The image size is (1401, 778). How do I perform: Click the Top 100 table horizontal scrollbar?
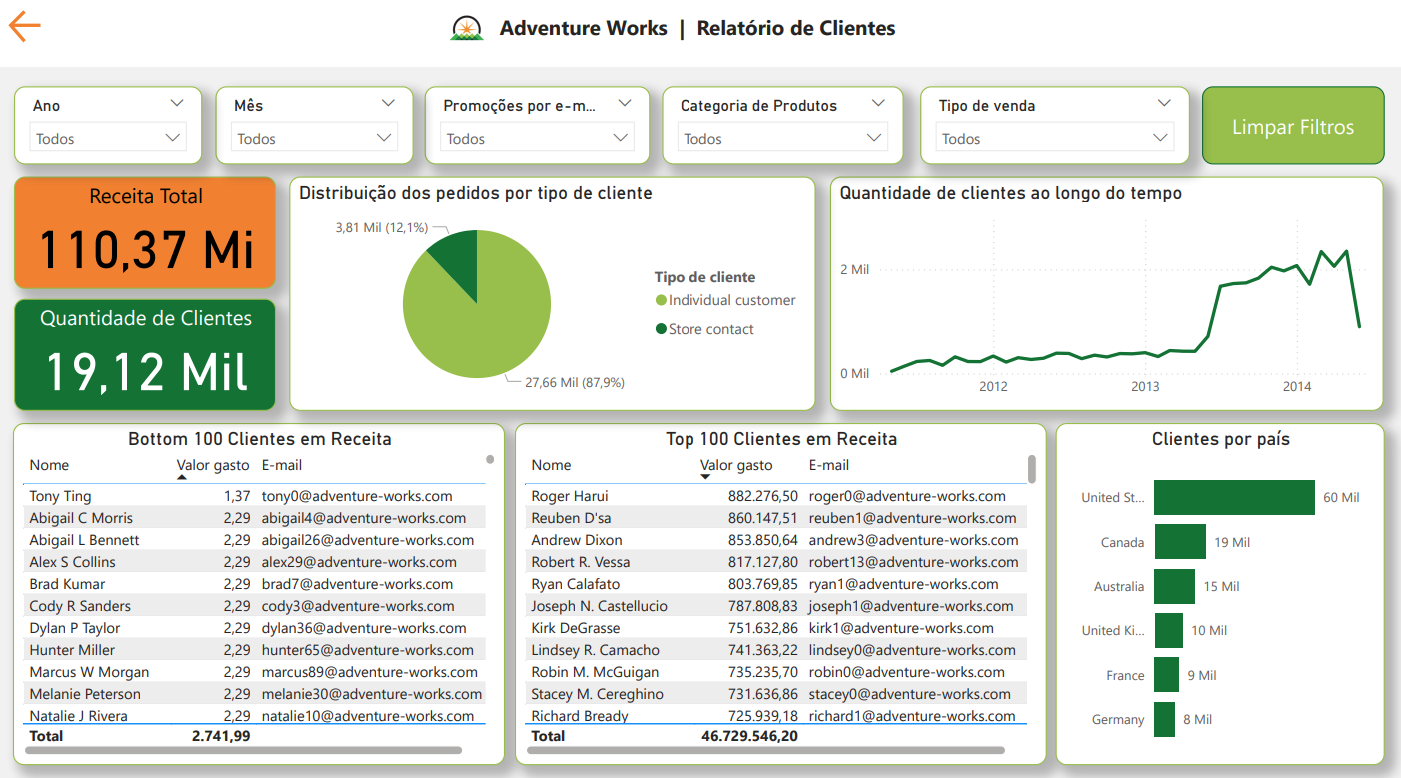click(x=765, y=749)
